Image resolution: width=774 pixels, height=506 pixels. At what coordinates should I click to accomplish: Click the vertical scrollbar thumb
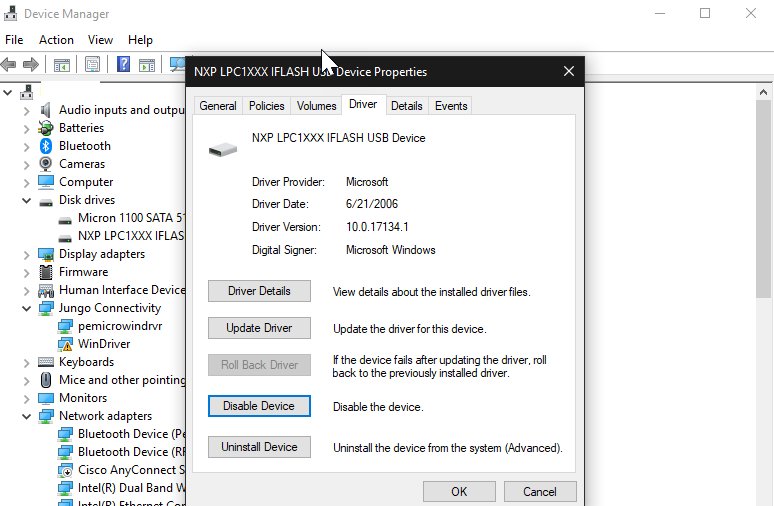coord(763,199)
